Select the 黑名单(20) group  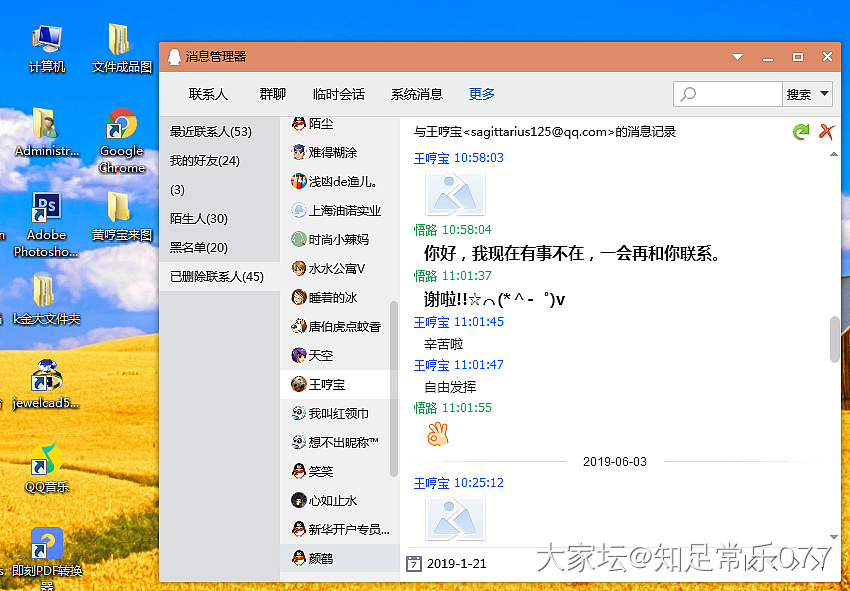198,248
